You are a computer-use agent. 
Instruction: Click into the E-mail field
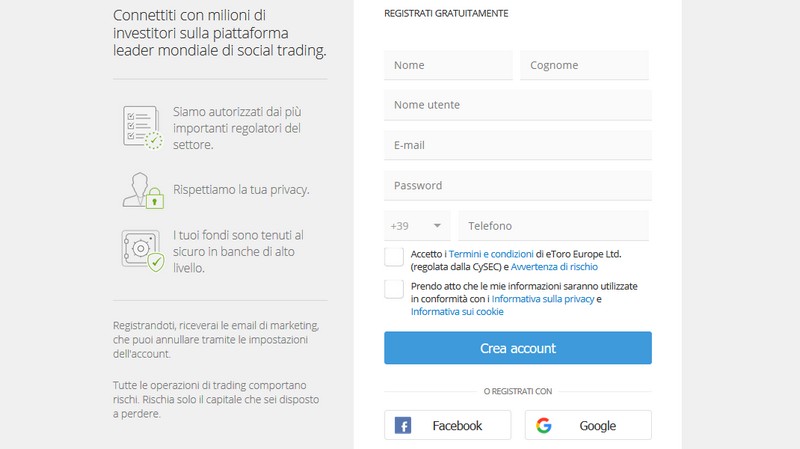pyautogui.click(x=518, y=145)
